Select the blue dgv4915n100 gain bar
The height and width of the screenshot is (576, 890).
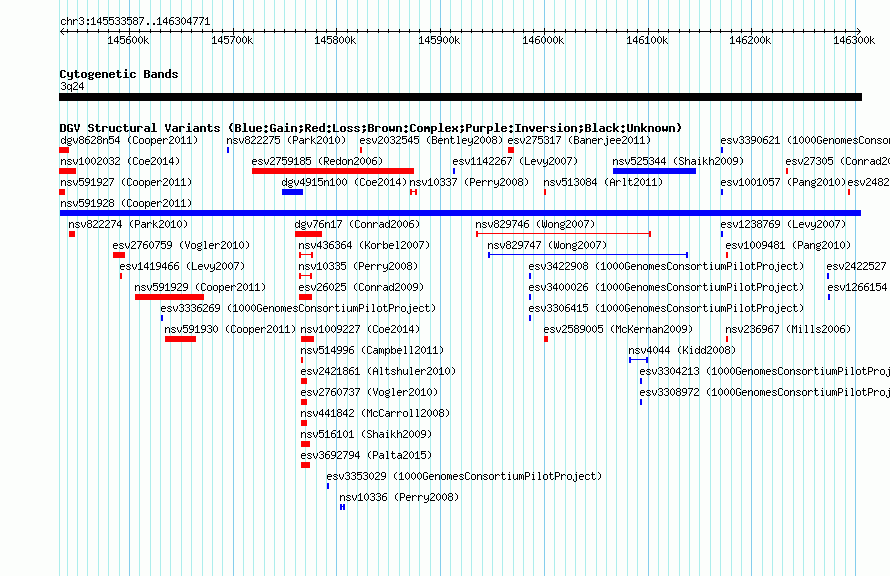tap(292, 192)
